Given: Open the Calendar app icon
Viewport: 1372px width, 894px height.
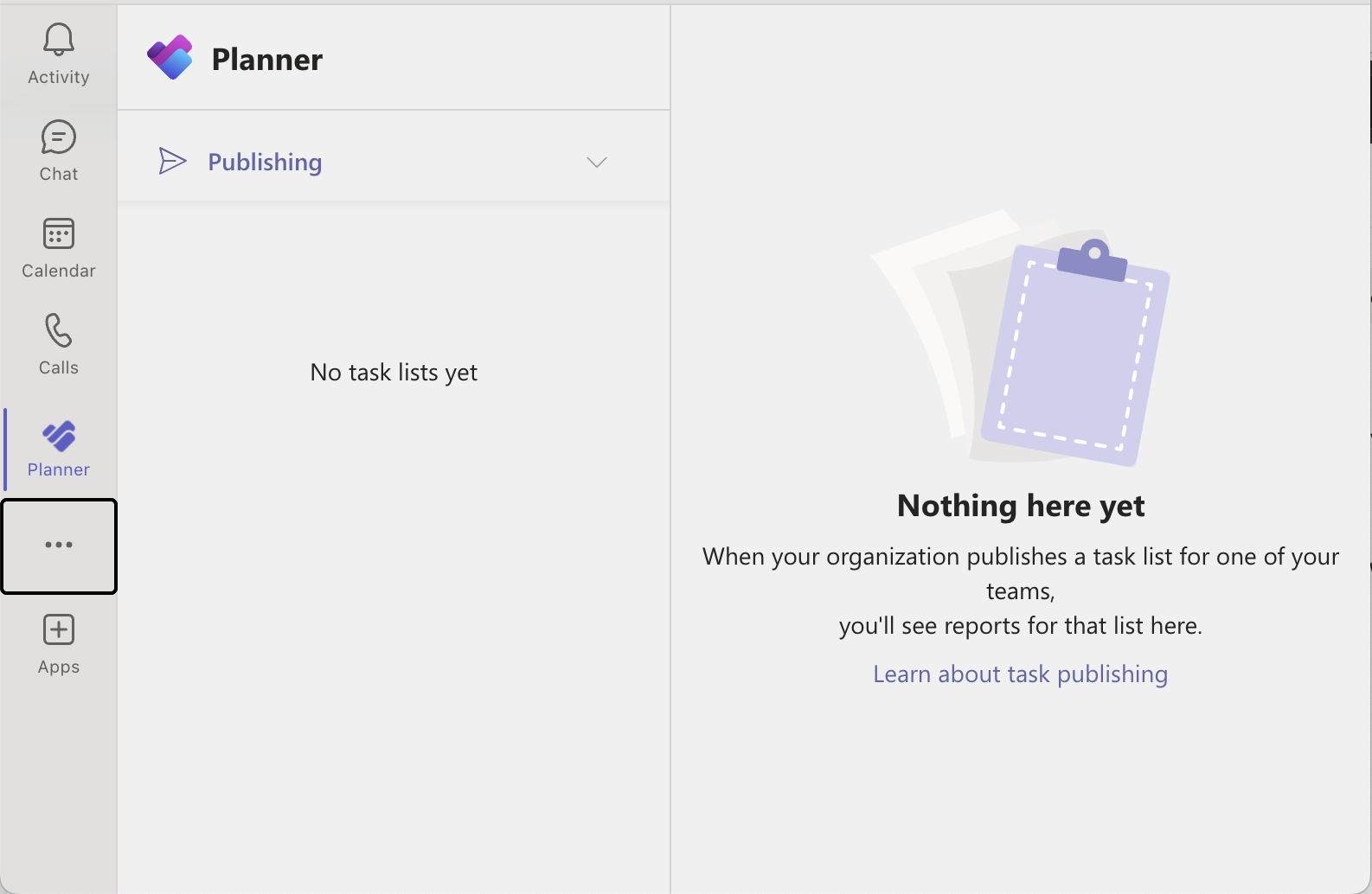Looking at the screenshot, I should coord(59,233).
